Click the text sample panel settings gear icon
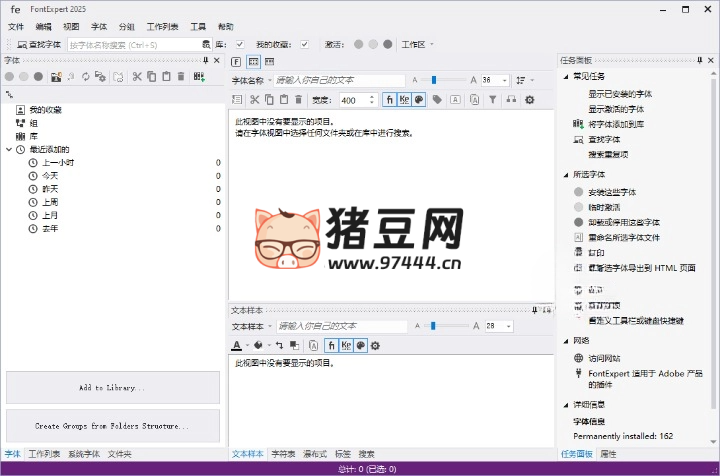 pos(375,346)
